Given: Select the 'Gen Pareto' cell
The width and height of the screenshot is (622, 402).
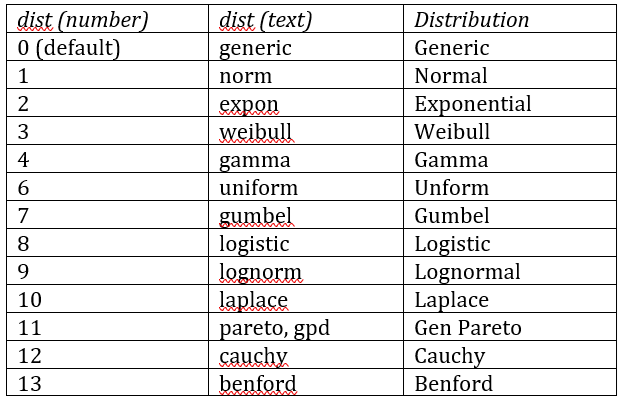Looking at the screenshot, I should click(x=510, y=327).
